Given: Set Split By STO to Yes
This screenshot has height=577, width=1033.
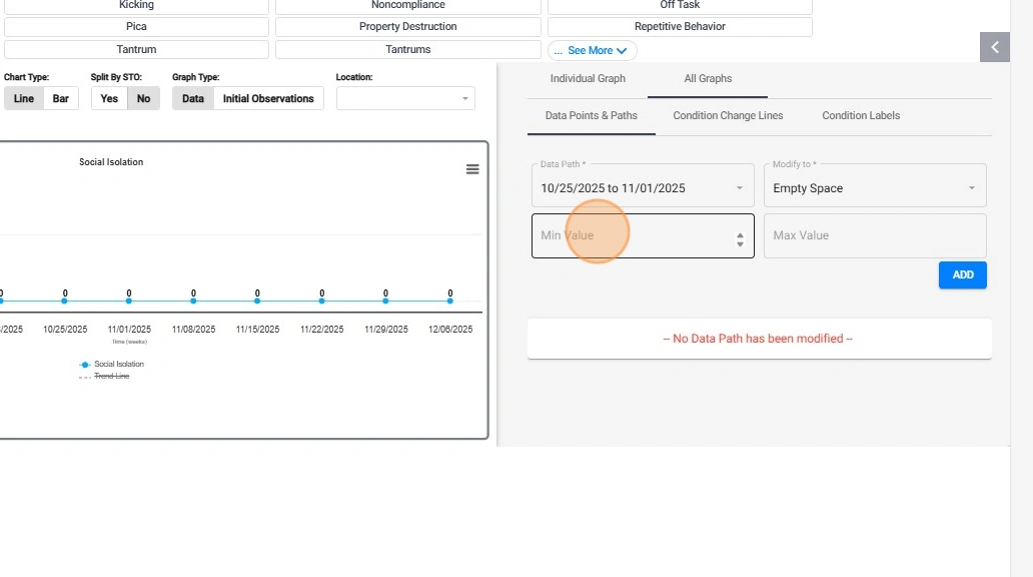Looking at the screenshot, I should [109, 98].
